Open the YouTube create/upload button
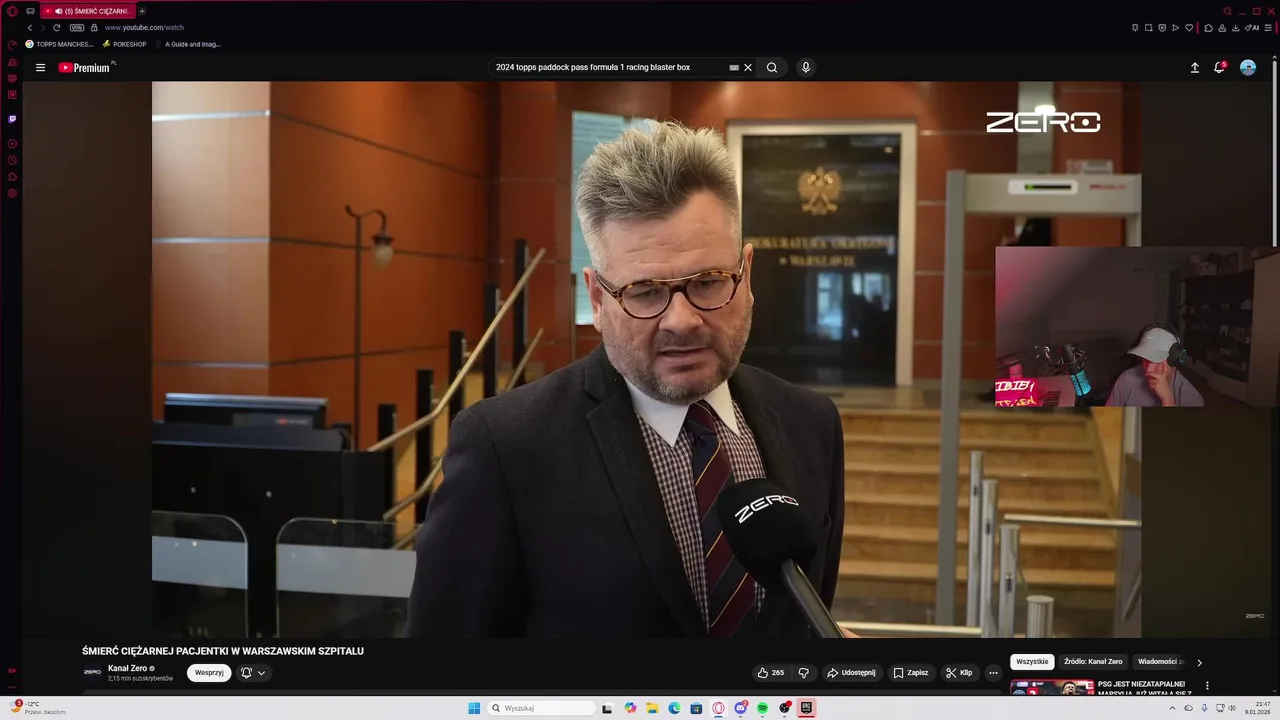 [1194, 68]
